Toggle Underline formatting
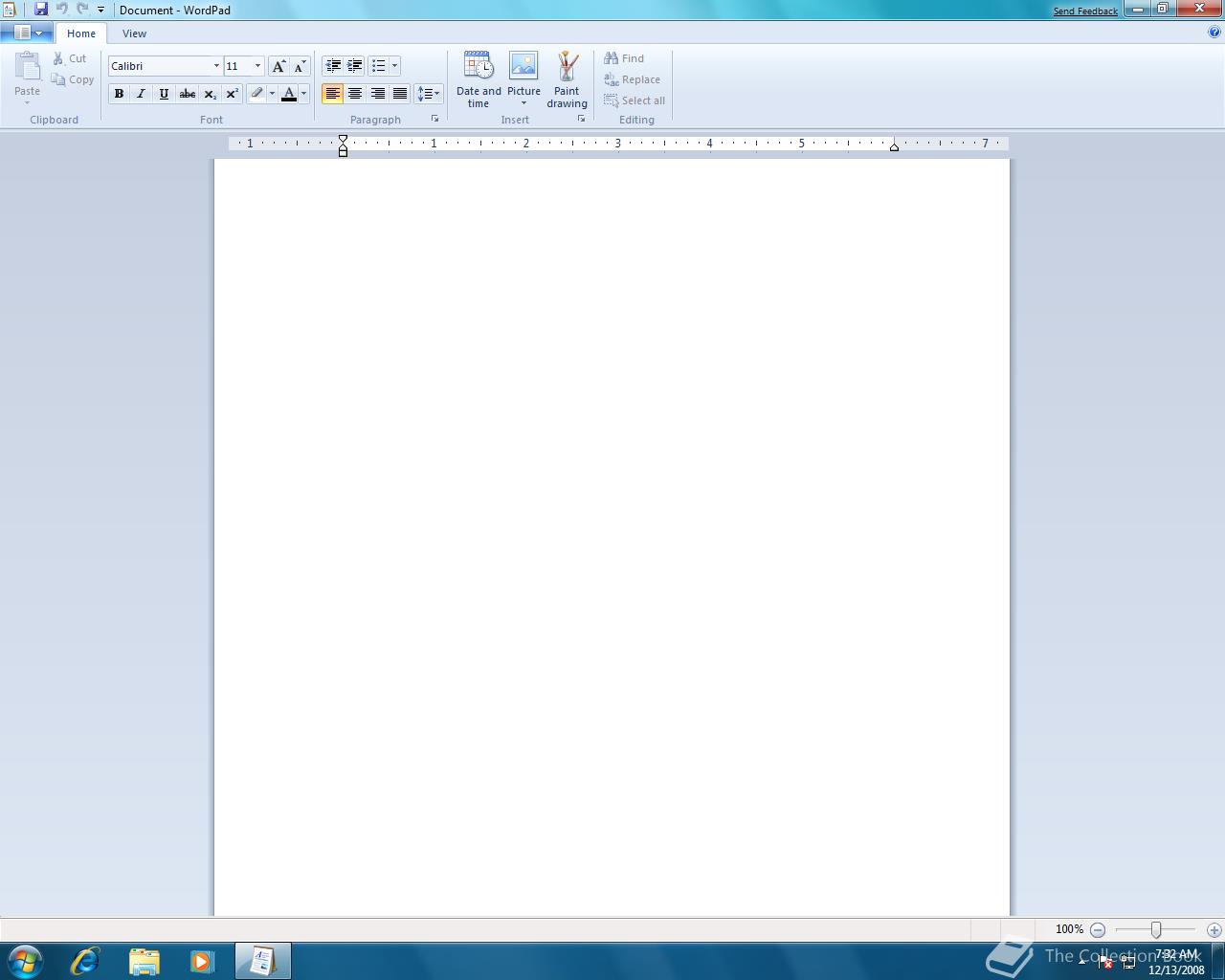Image resolution: width=1225 pixels, height=980 pixels. click(164, 94)
